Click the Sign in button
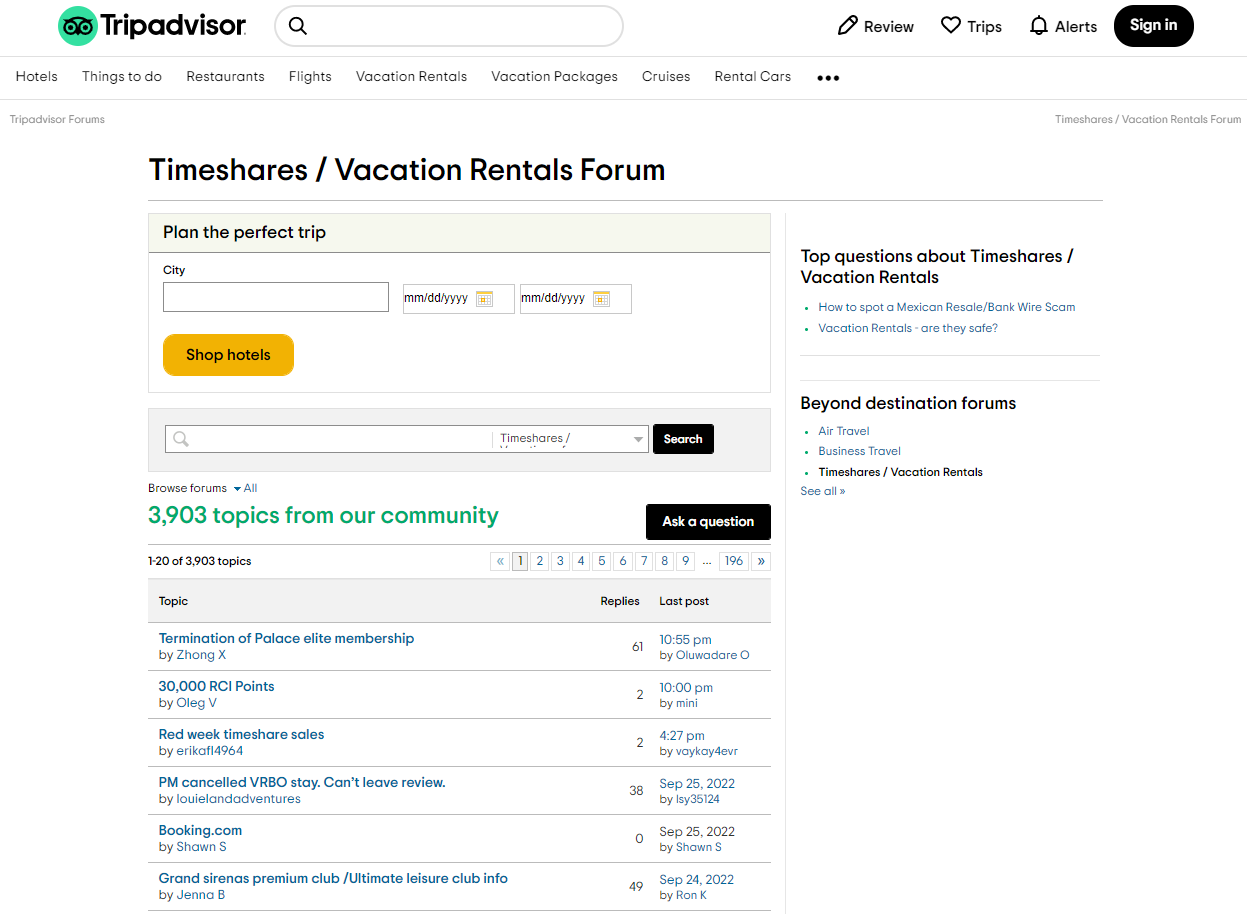The width and height of the screenshot is (1247, 914). 1153,26
